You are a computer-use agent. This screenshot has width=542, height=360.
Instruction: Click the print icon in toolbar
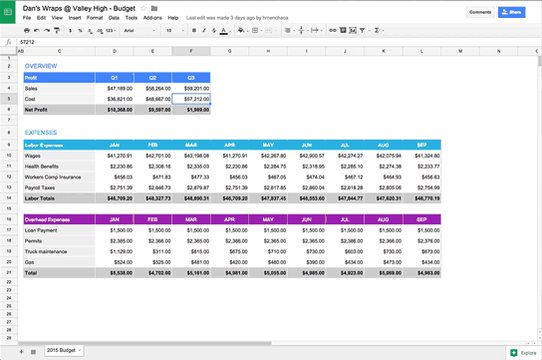pos(27,30)
